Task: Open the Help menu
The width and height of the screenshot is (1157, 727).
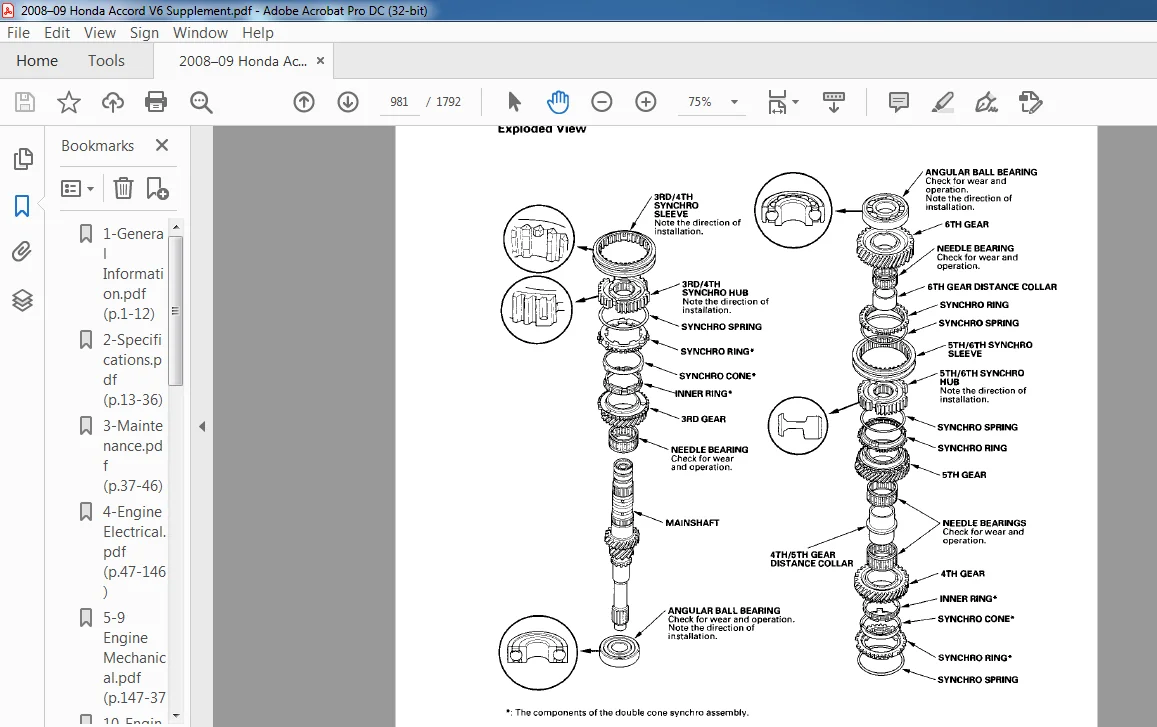Action: pos(258,32)
